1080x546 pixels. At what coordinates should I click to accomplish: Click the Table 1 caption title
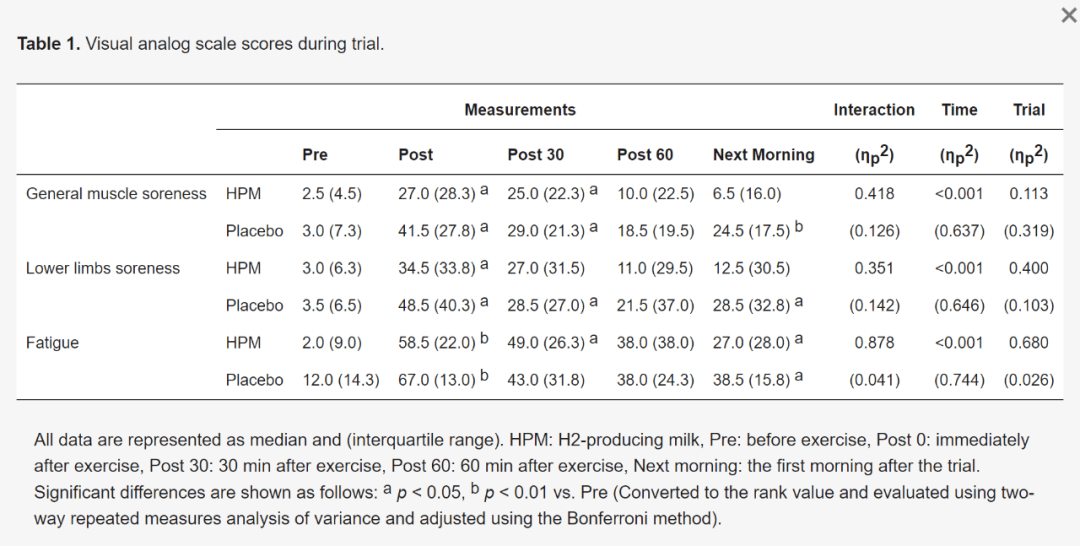pyautogui.click(x=200, y=45)
